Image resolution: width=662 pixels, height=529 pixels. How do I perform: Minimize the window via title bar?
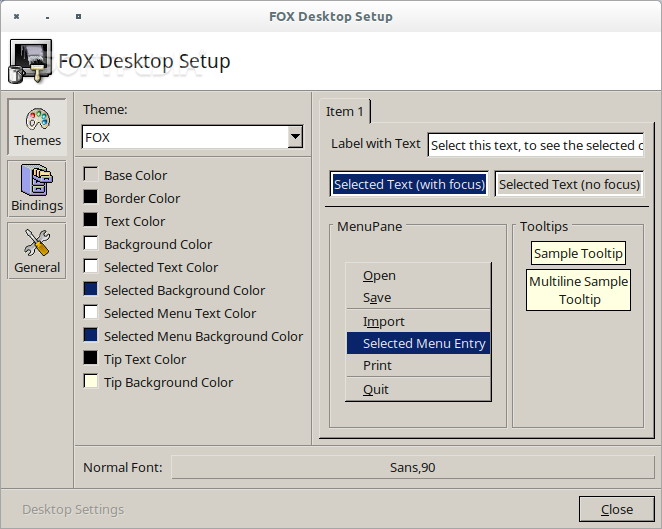pyautogui.click(x=47, y=17)
